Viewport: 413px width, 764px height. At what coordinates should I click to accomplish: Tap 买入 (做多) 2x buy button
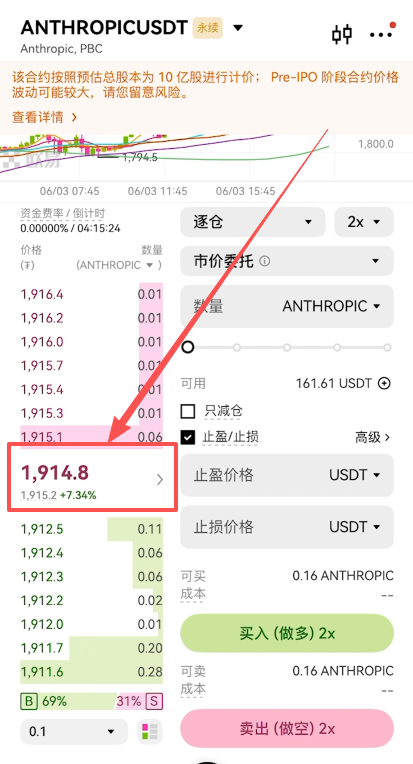coord(287,633)
